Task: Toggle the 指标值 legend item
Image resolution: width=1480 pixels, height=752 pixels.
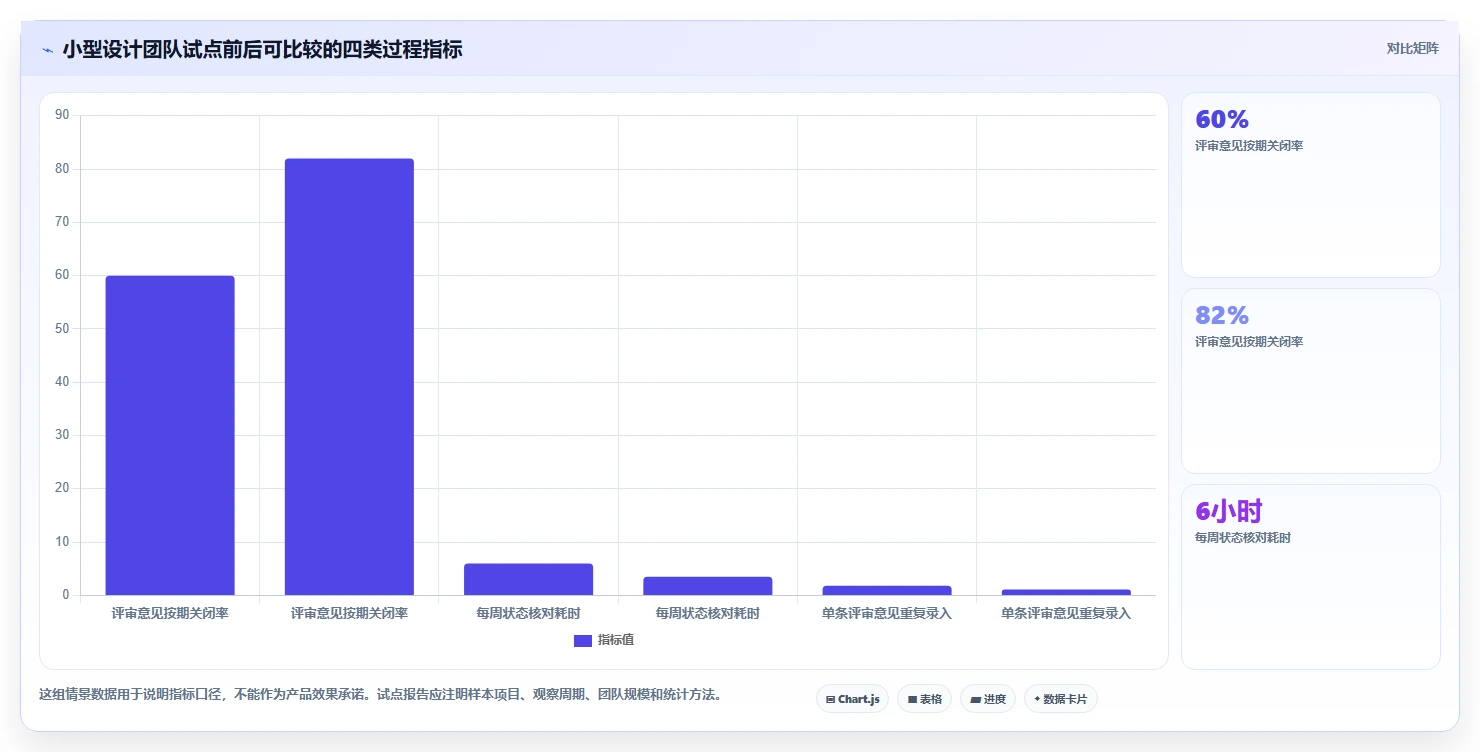Action: pyautogui.click(x=604, y=640)
